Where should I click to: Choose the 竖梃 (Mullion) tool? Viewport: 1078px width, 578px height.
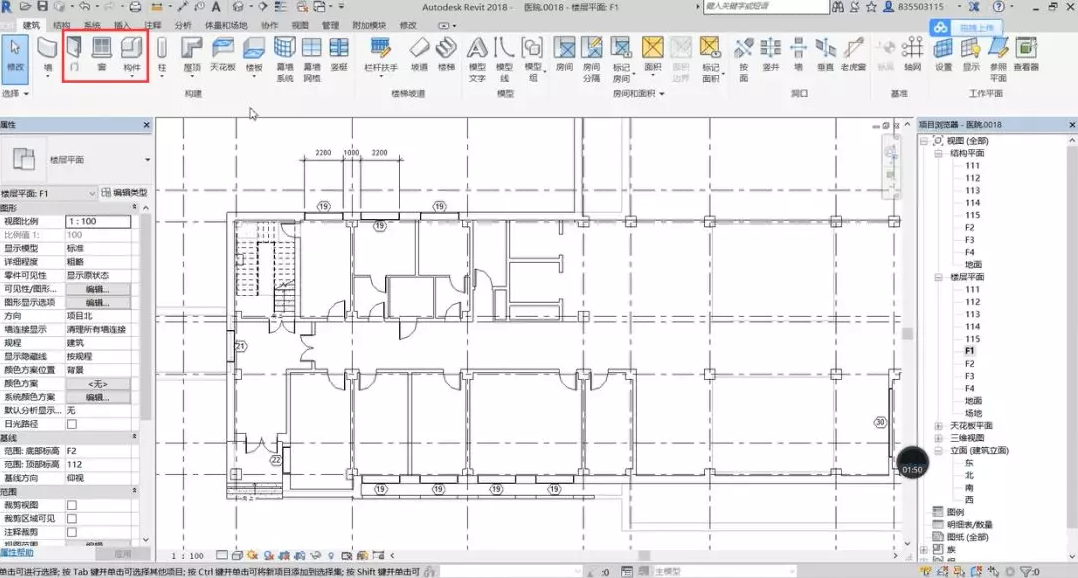click(x=339, y=55)
